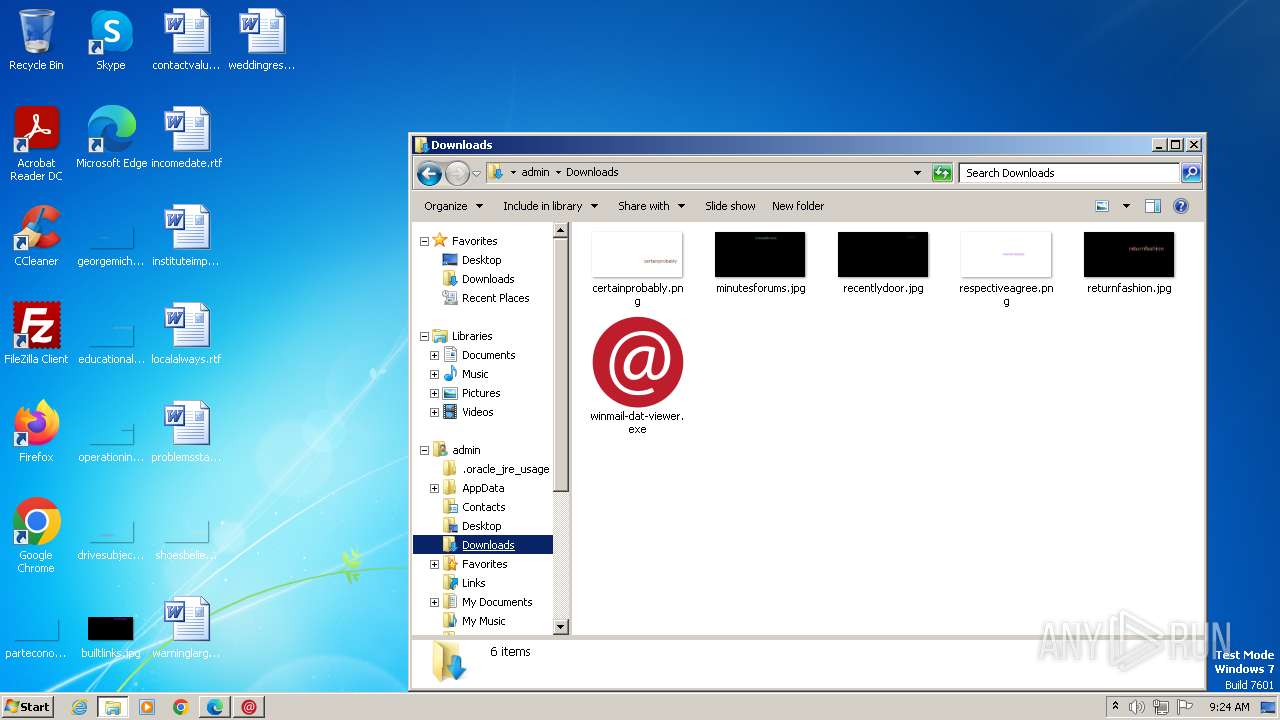Viewport: 1280px width, 720px height.
Task: Expand the Documents library node
Action: [x=434, y=355]
